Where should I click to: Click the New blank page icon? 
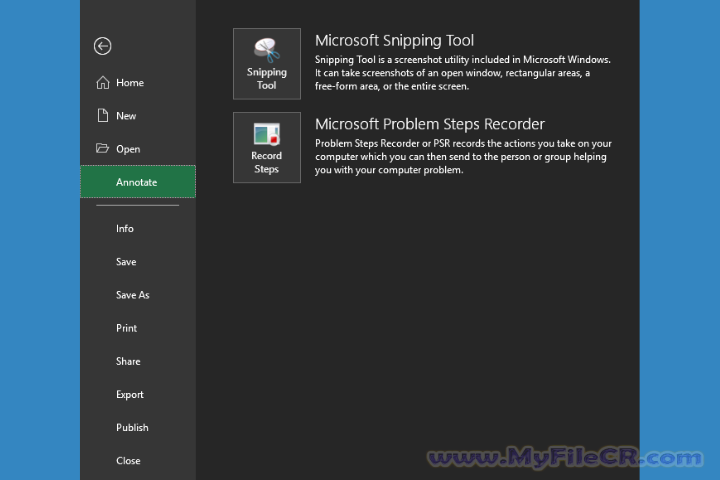pos(103,115)
